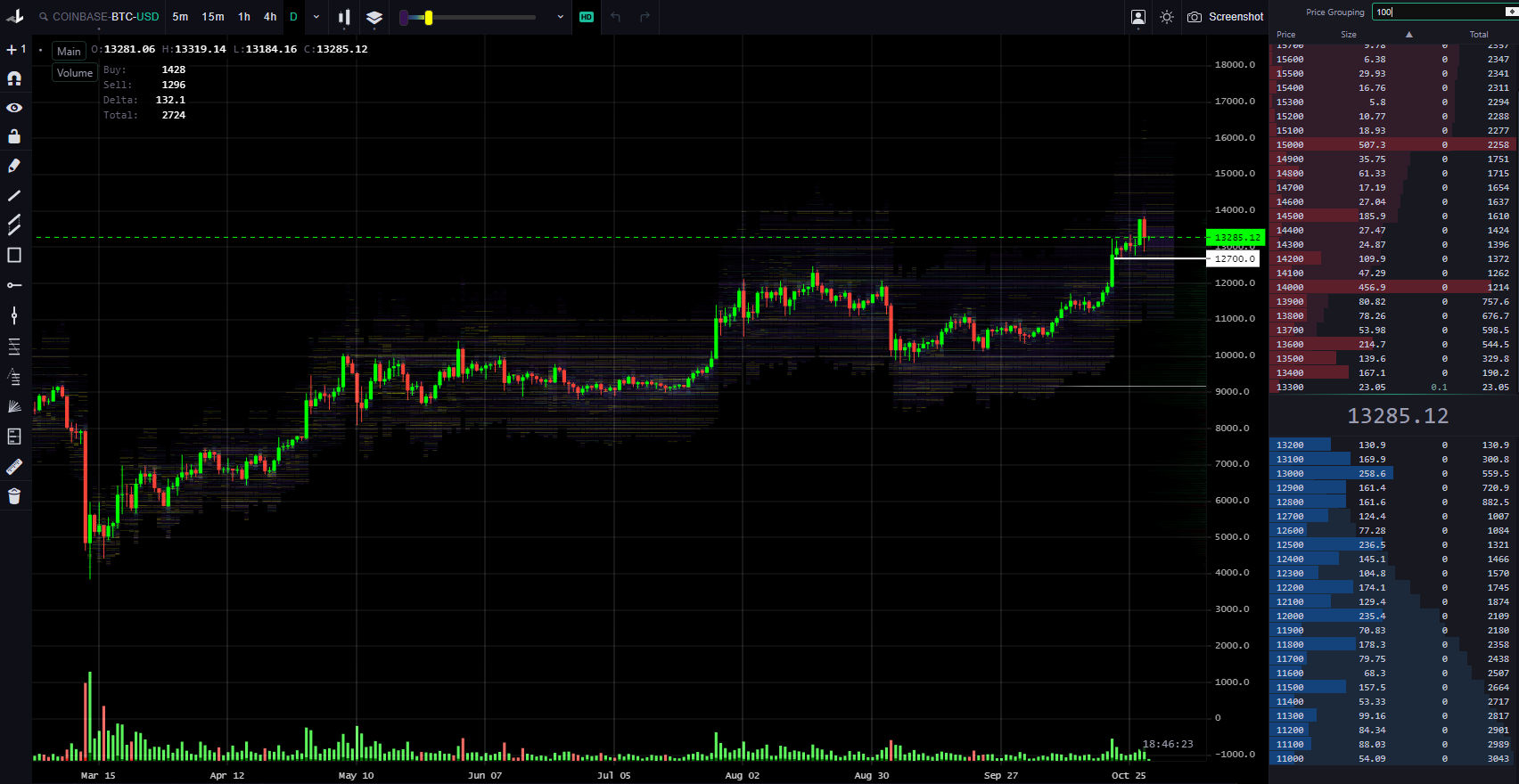Toggle the lock drawings padlock
Image resolution: width=1519 pixels, height=784 pixels.
(x=14, y=136)
